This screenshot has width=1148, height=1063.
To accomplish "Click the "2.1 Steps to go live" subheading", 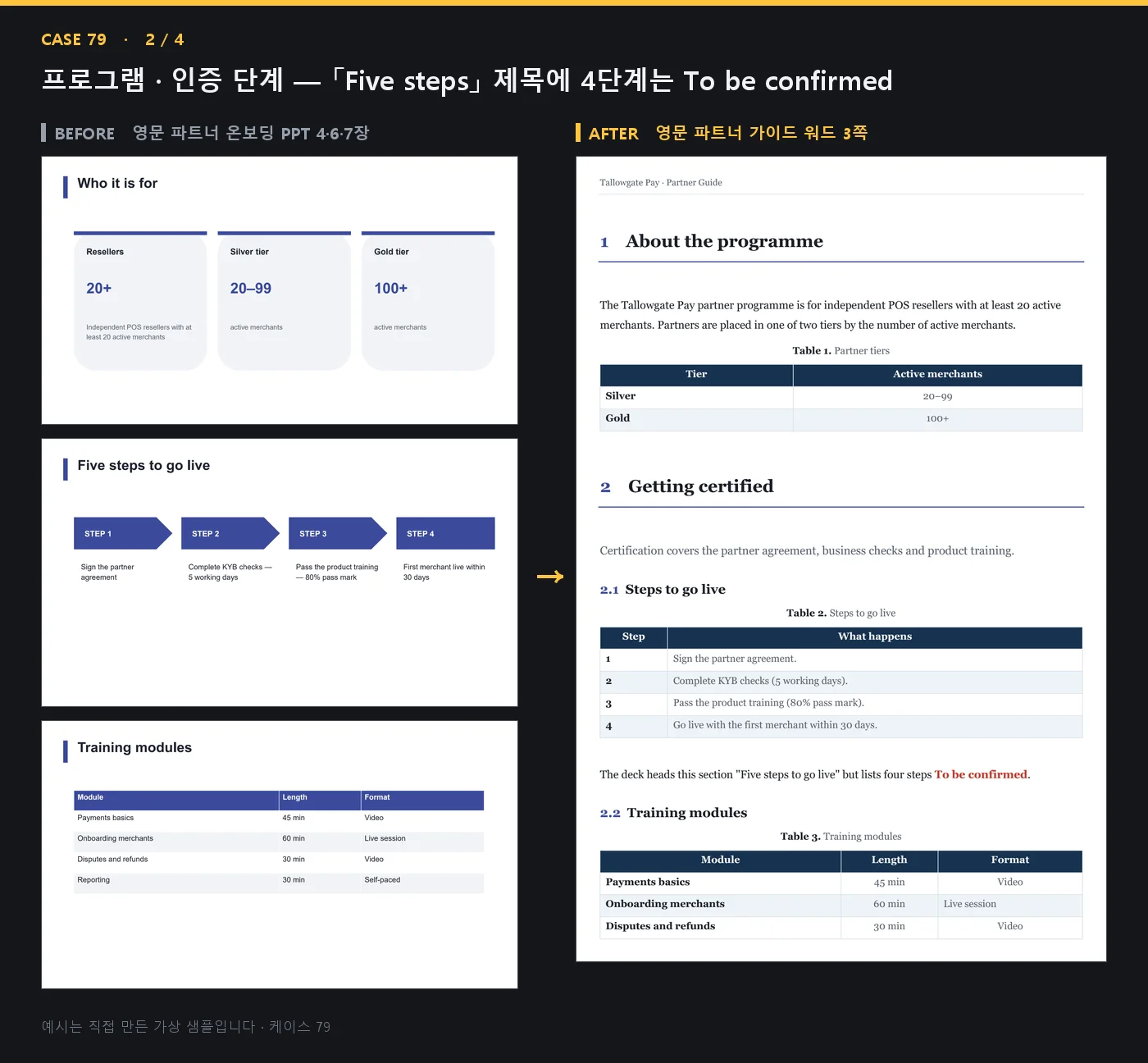I will coord(663,590).
